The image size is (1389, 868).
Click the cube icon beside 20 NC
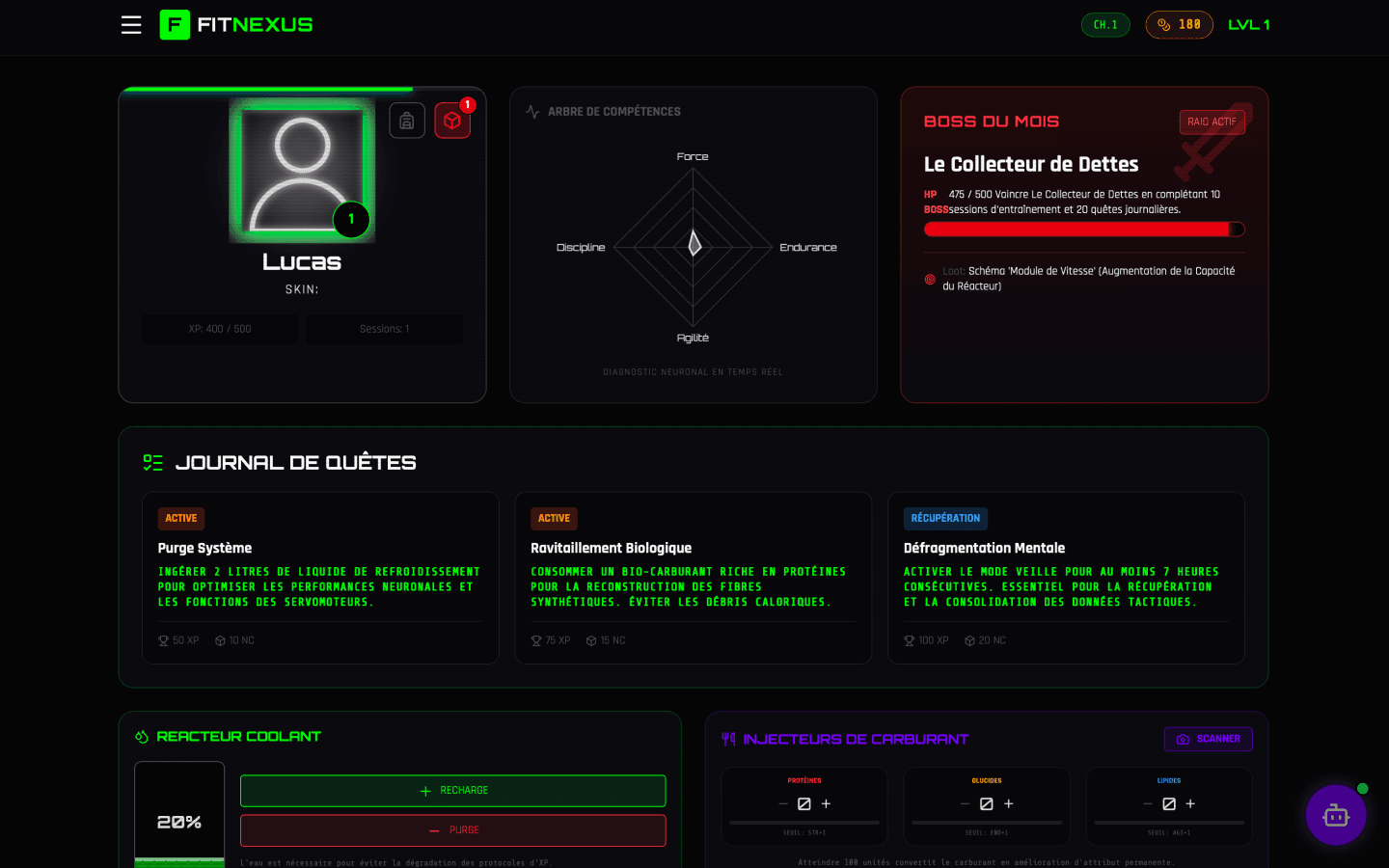tap(969, 640)
